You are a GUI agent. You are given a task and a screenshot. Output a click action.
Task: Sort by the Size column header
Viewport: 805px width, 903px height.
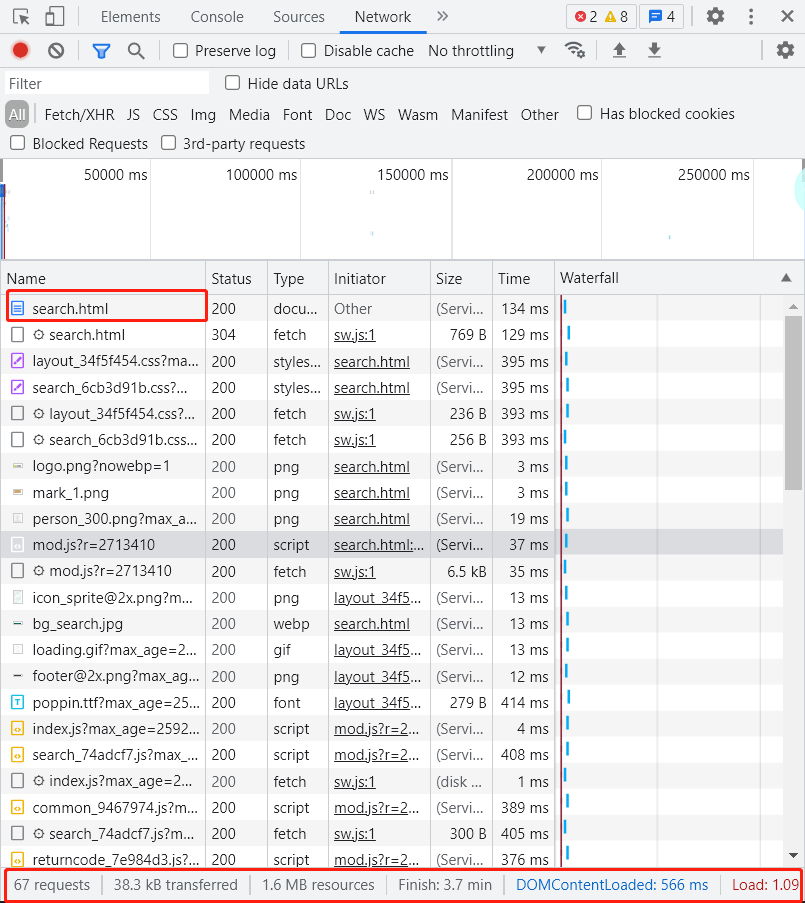(461, 279)
